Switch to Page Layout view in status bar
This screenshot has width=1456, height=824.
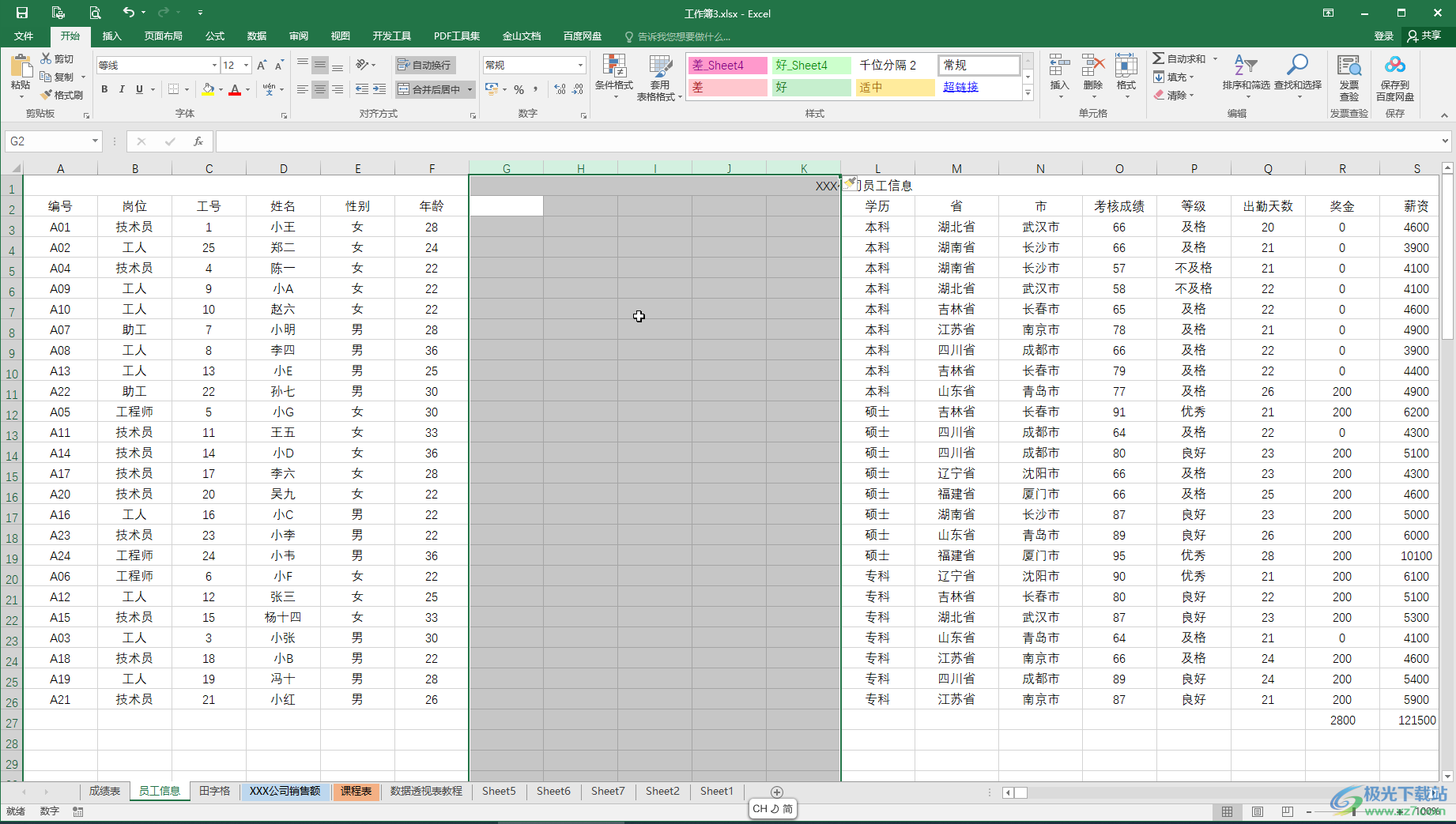point(1257,811)
